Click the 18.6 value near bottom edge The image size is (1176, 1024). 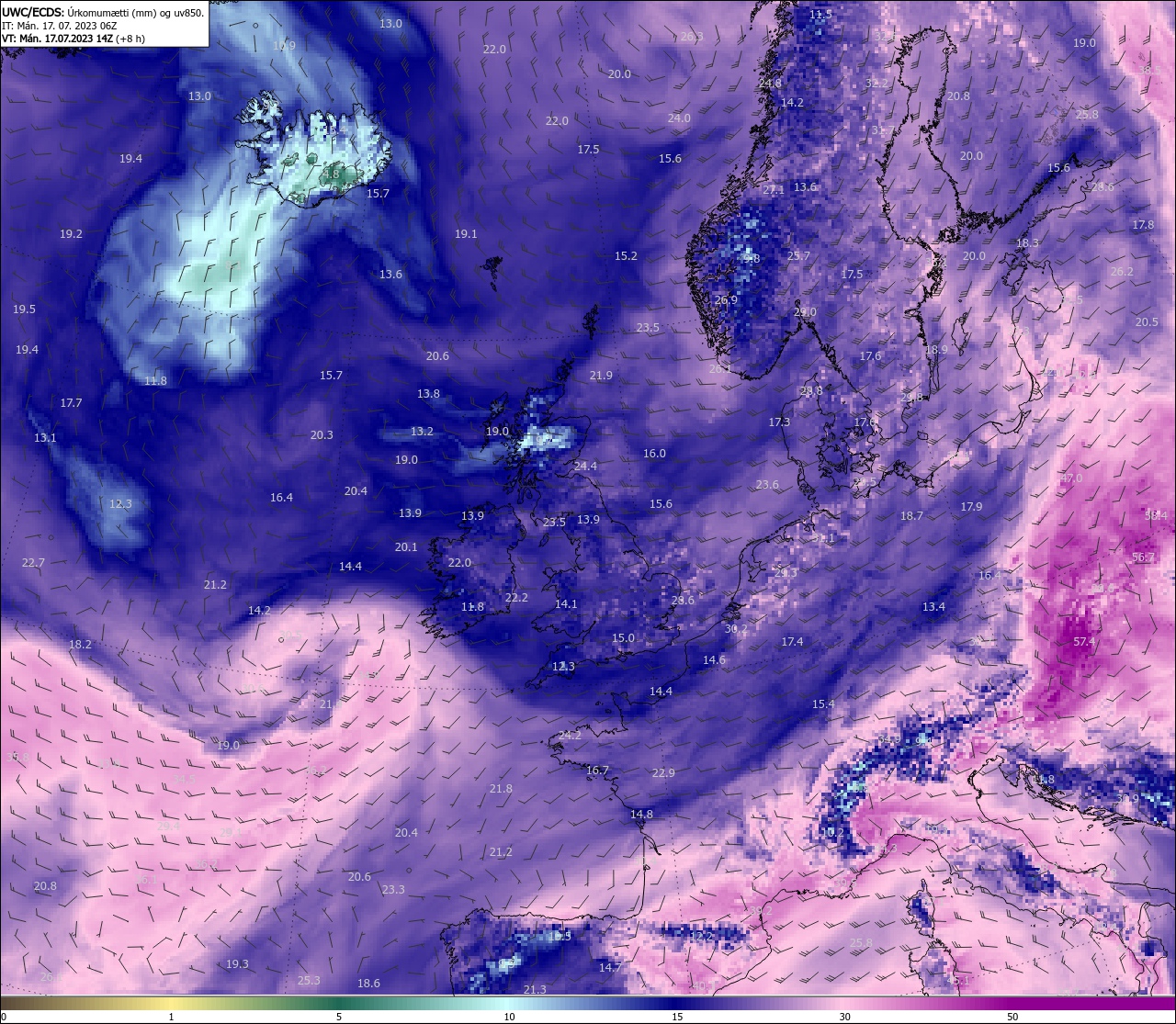pyautogui.click(x=368, y=984)
